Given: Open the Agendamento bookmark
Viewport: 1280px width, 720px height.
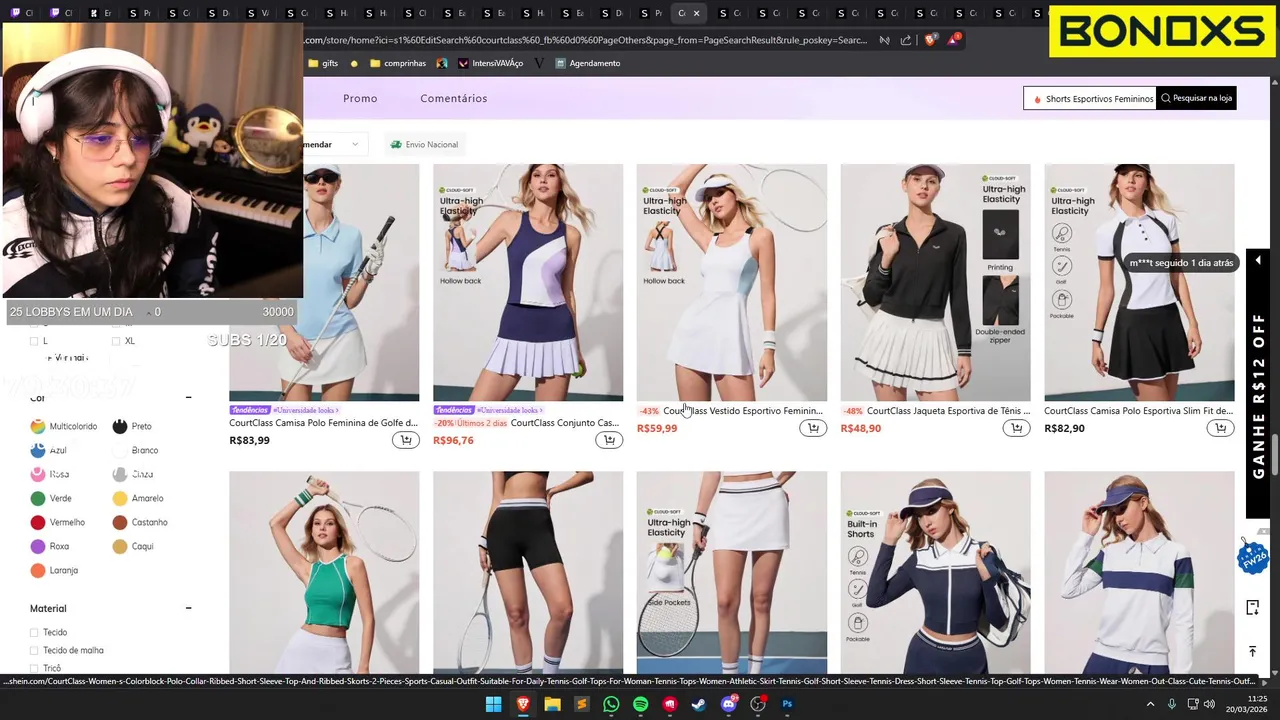Looking at the screenshot, I should [x=588, y=63].
